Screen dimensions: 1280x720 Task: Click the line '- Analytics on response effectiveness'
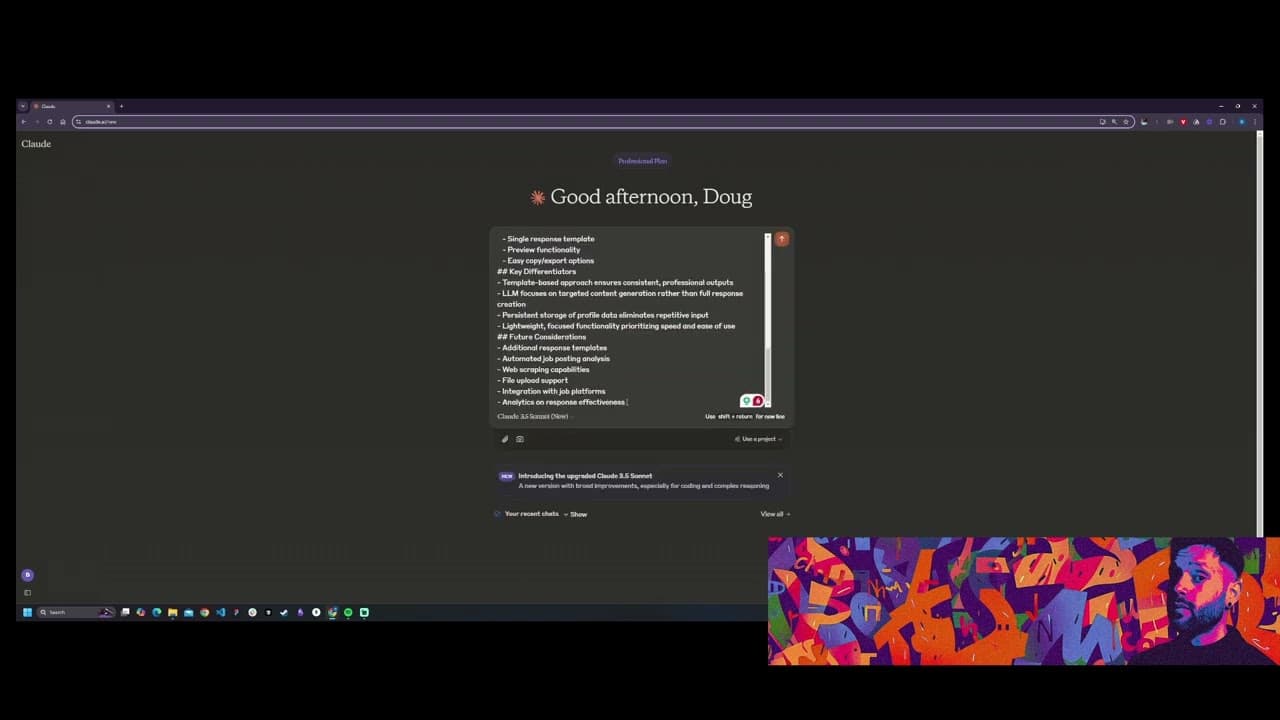tap(561, 402)
